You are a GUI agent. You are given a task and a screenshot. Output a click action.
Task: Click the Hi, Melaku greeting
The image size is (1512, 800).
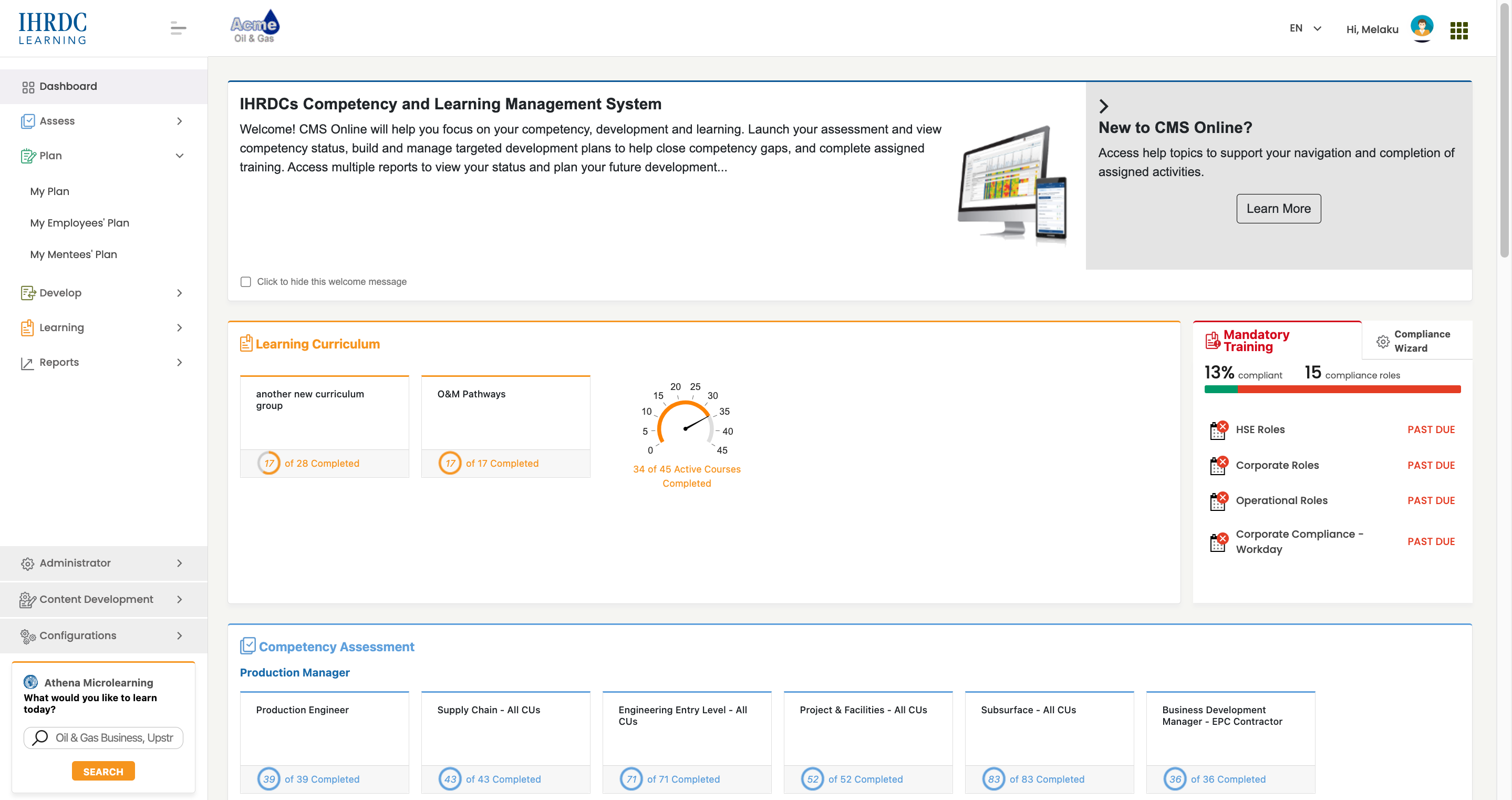(x=1372, y=29)
